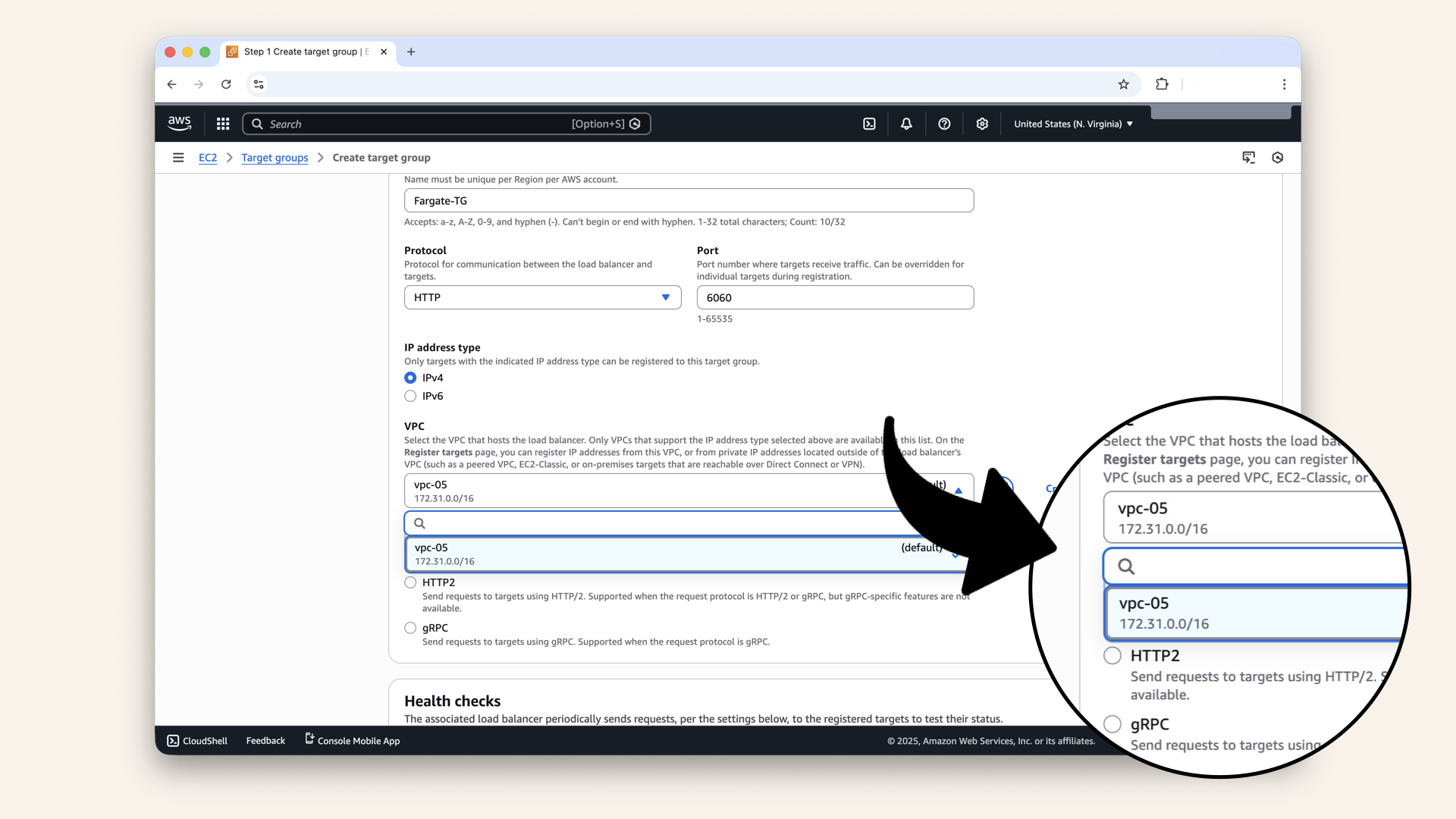Viewport: 1456px width, 819px height.
Task: Click the Feedback button in the footer
Action: 265,740
